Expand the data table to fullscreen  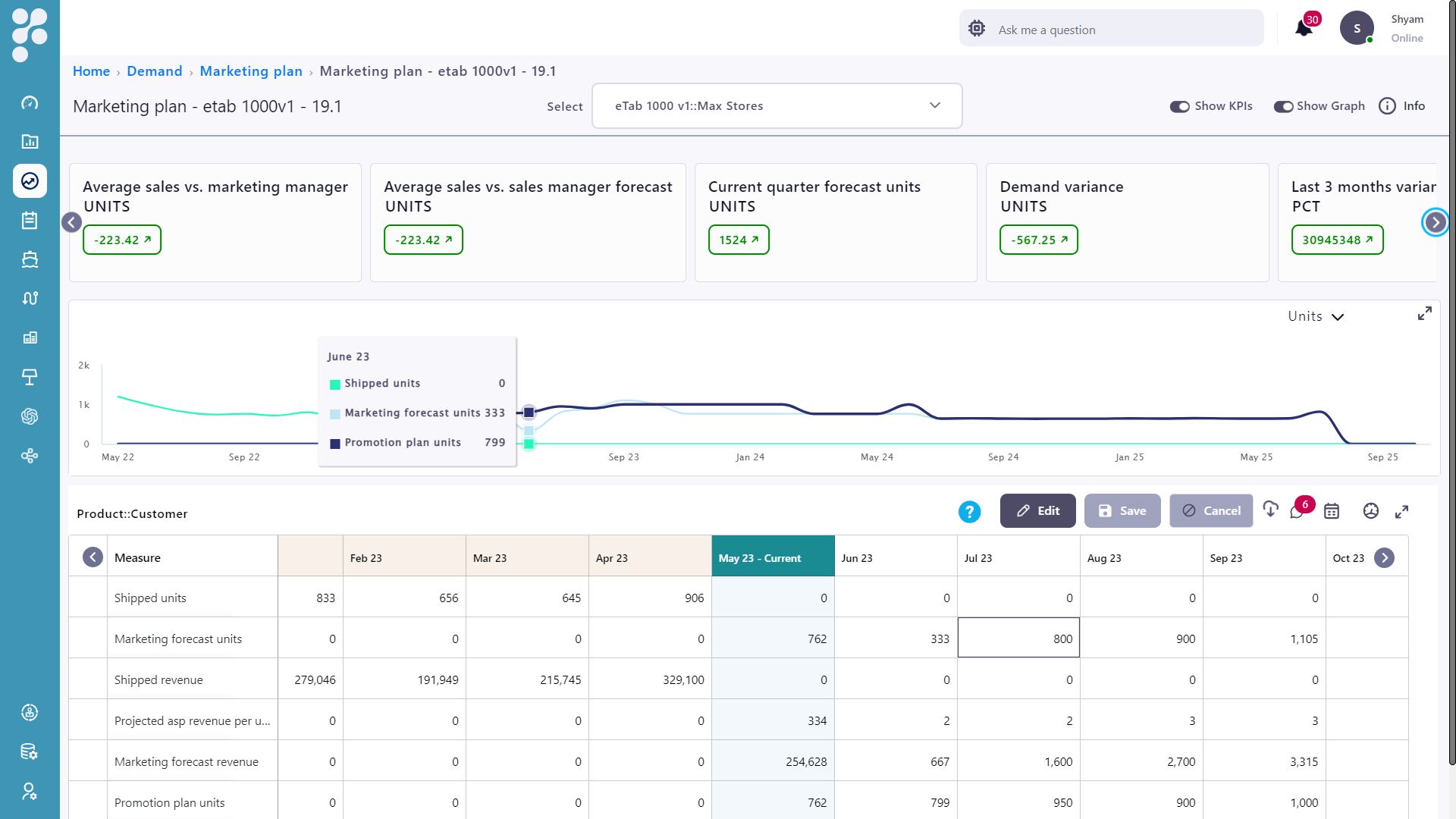click(x=1401, y=512)
